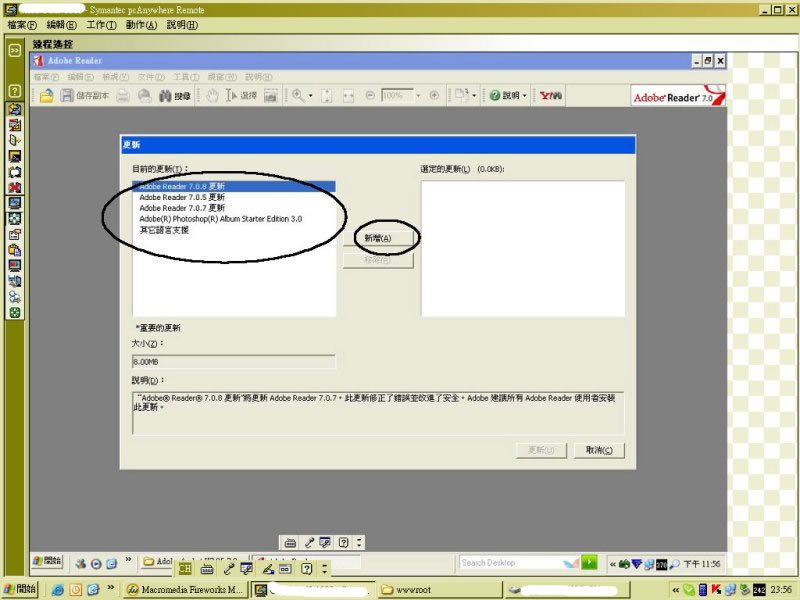
Task: Click the Zoom In magnifier icon
Action: (298, 95)
